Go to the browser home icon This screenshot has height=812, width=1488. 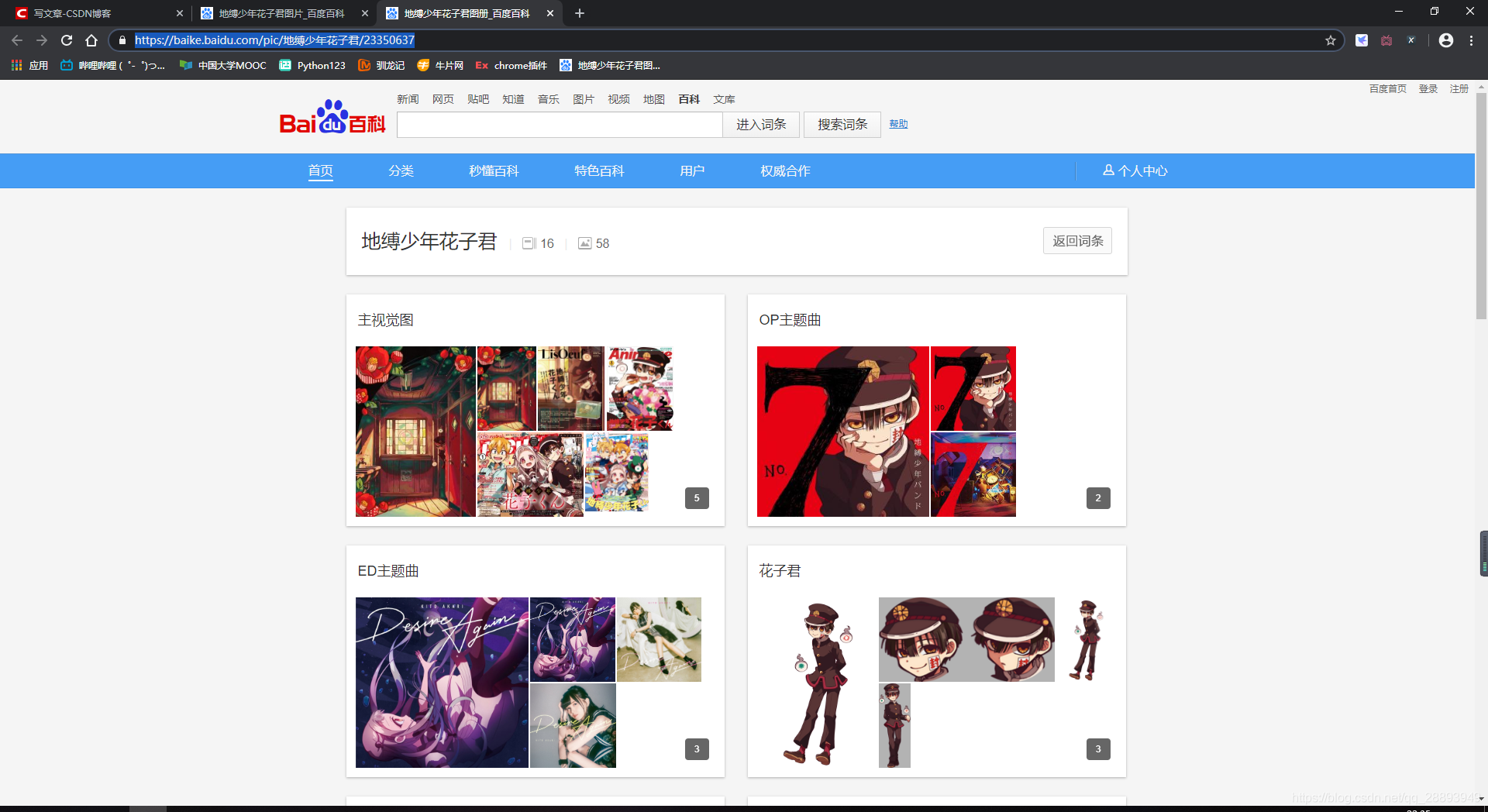click(91, 40)
